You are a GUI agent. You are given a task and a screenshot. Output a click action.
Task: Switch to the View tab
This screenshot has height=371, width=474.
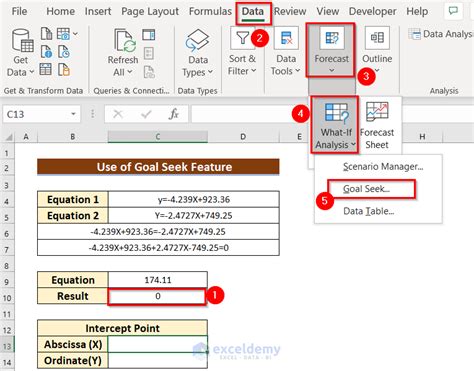[328, 11]
